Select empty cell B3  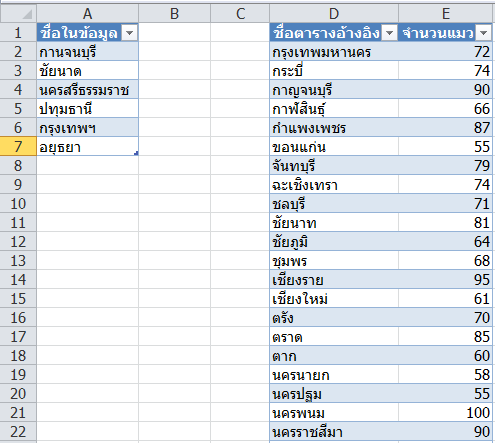tap(174, 71)
